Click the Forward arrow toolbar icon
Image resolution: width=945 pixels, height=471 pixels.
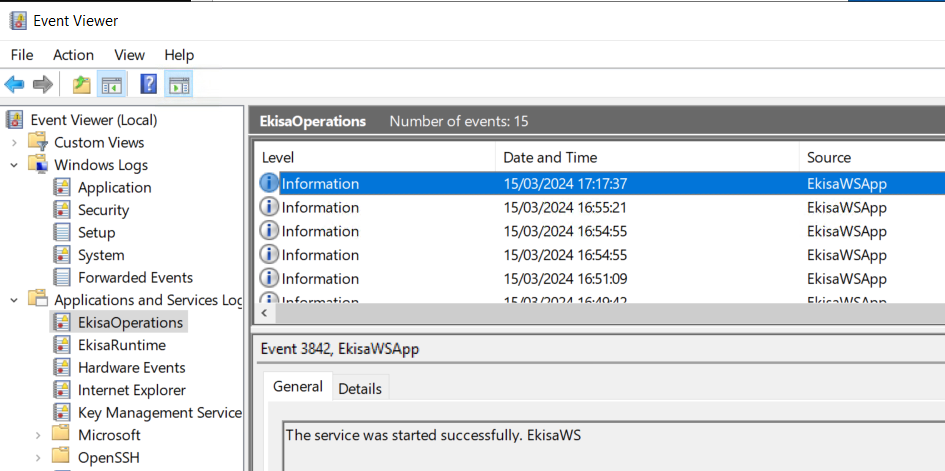43,85
